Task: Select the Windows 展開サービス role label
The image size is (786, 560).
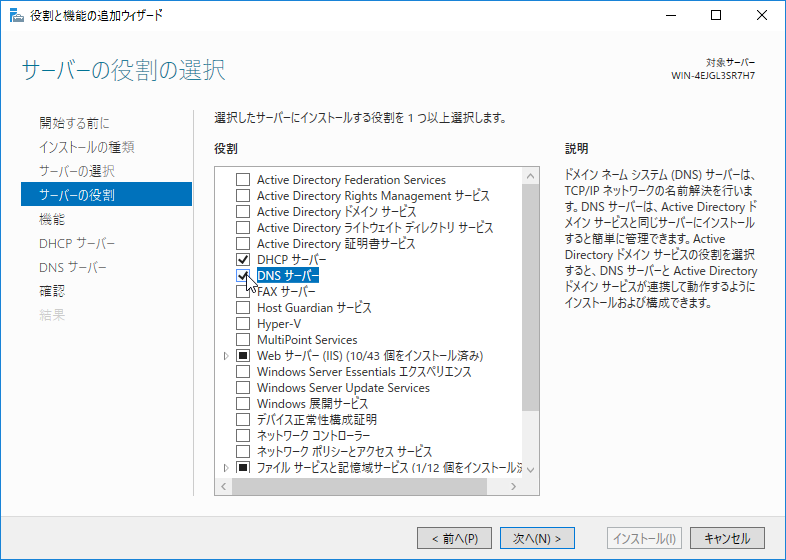Action: [312, 404]
